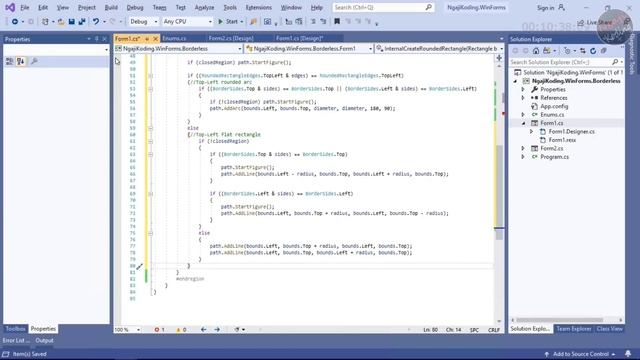The height and width of the screenshot is (360, 640).
Task: Open the Build menu
Action: coord(111,7)
